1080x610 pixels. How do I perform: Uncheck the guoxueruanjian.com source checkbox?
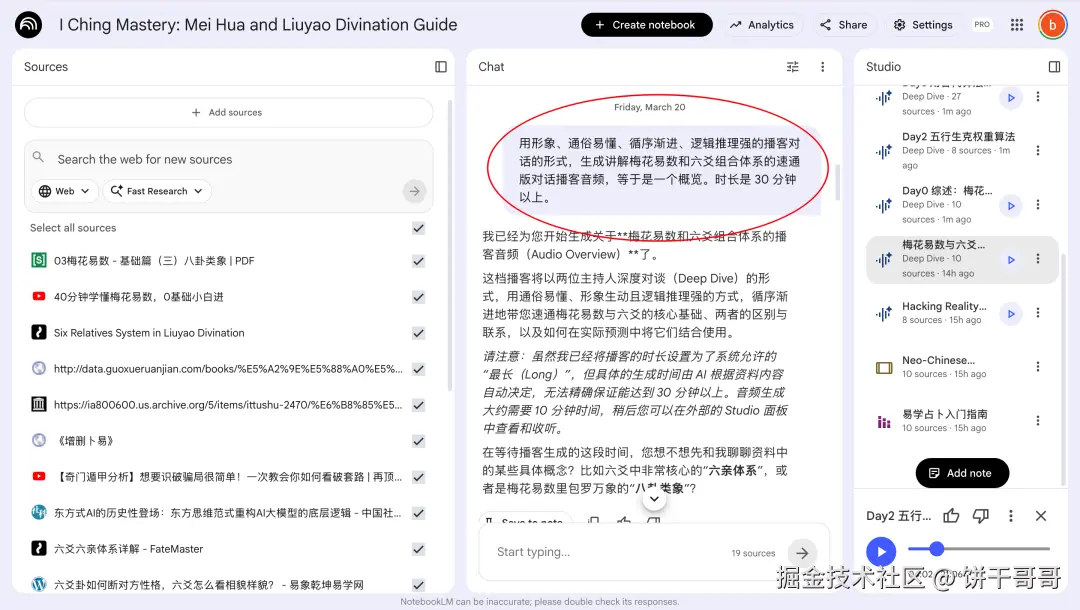418,369
